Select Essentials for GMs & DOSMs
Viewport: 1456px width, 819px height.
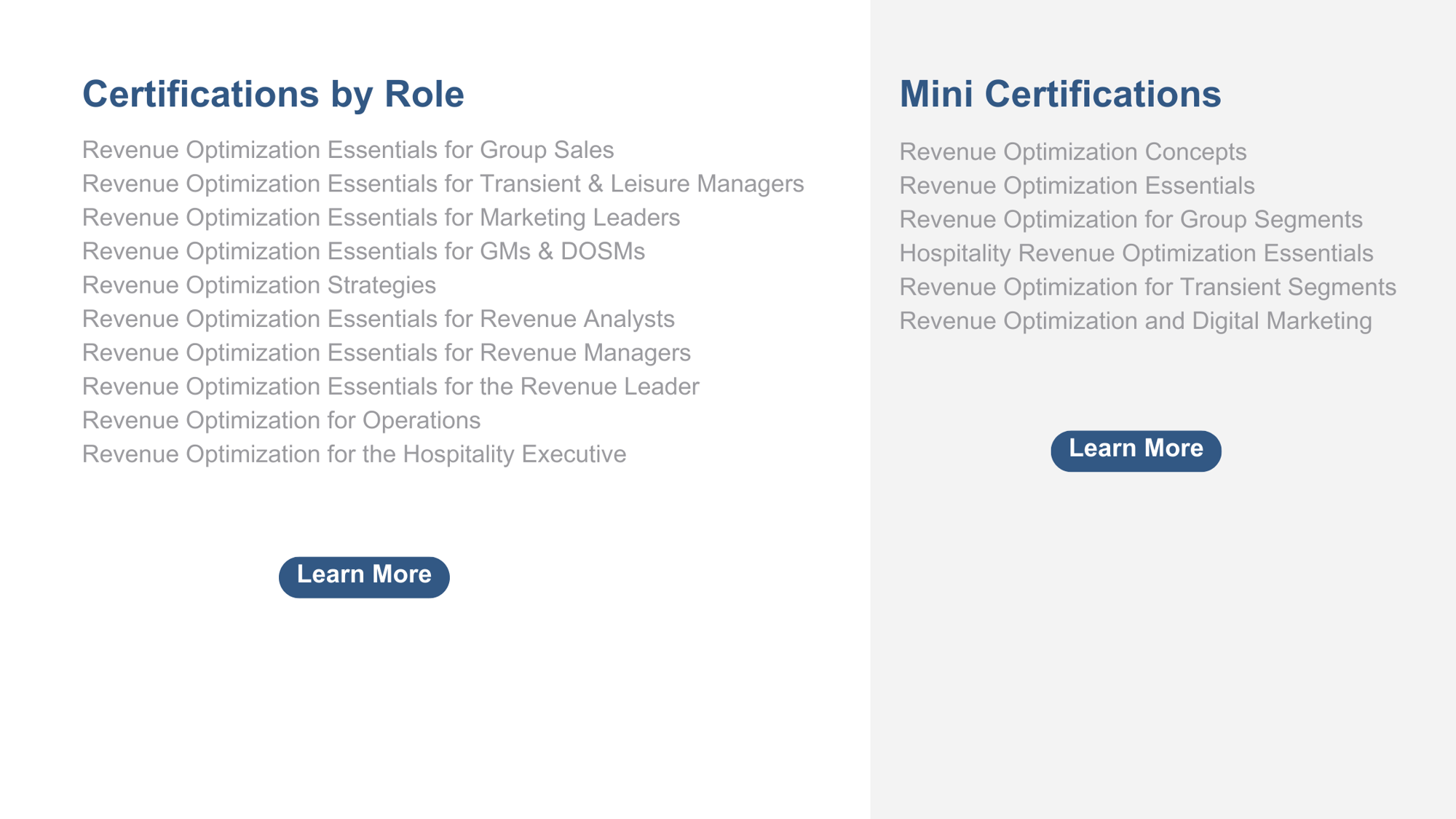(363, 251)
